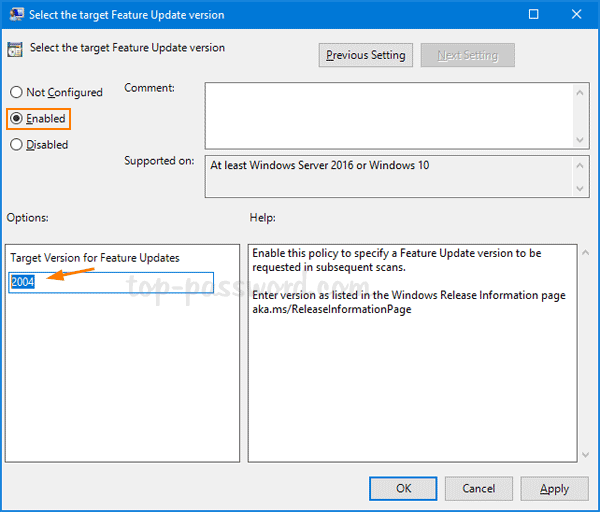Click the Supported on scroll down arrow
Image resolution: width=600 pixels, height=512 pixels.
580,189
